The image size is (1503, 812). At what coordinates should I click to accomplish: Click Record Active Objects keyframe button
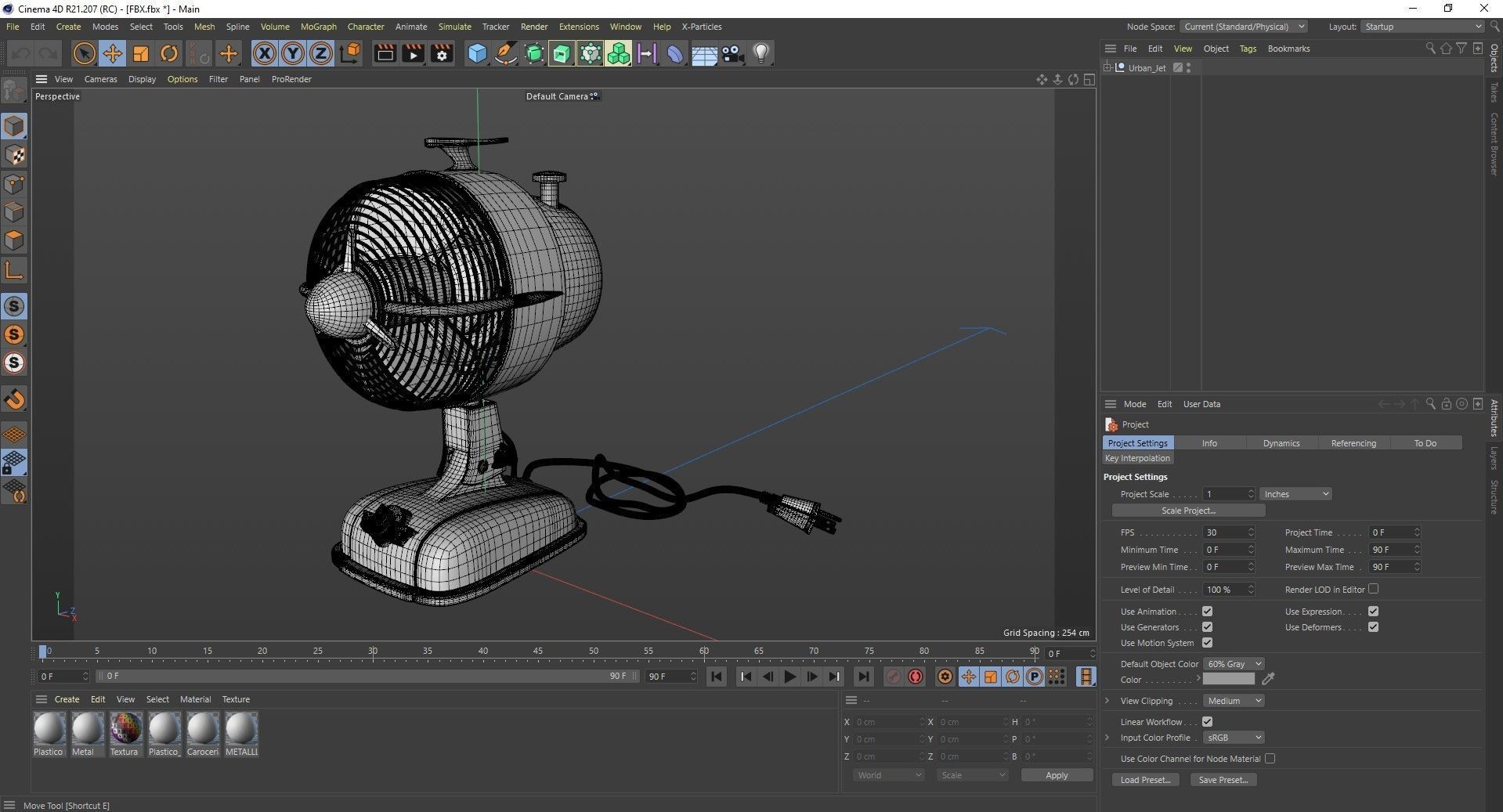[x=893, y=677]
